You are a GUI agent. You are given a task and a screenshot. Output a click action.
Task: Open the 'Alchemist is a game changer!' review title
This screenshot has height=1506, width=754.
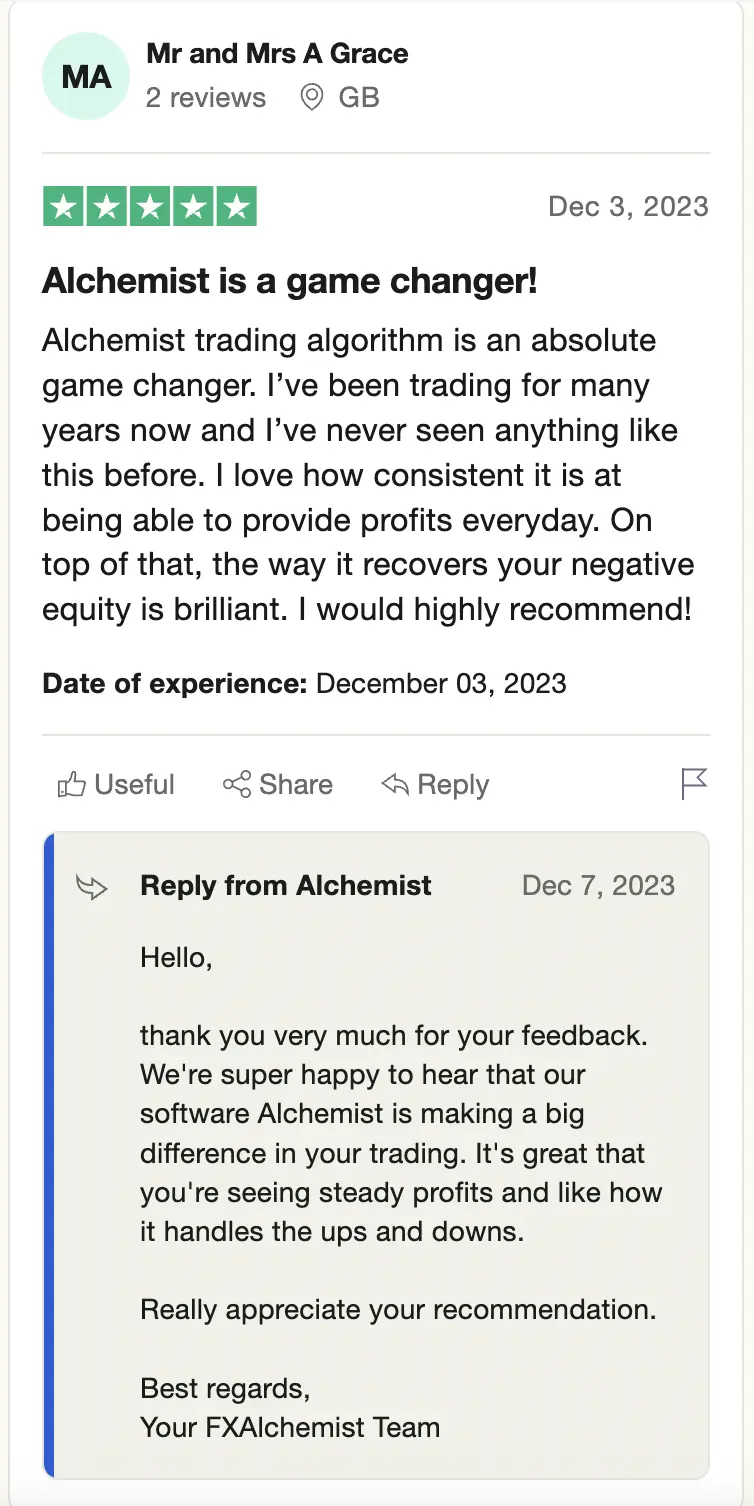(290, 282)
